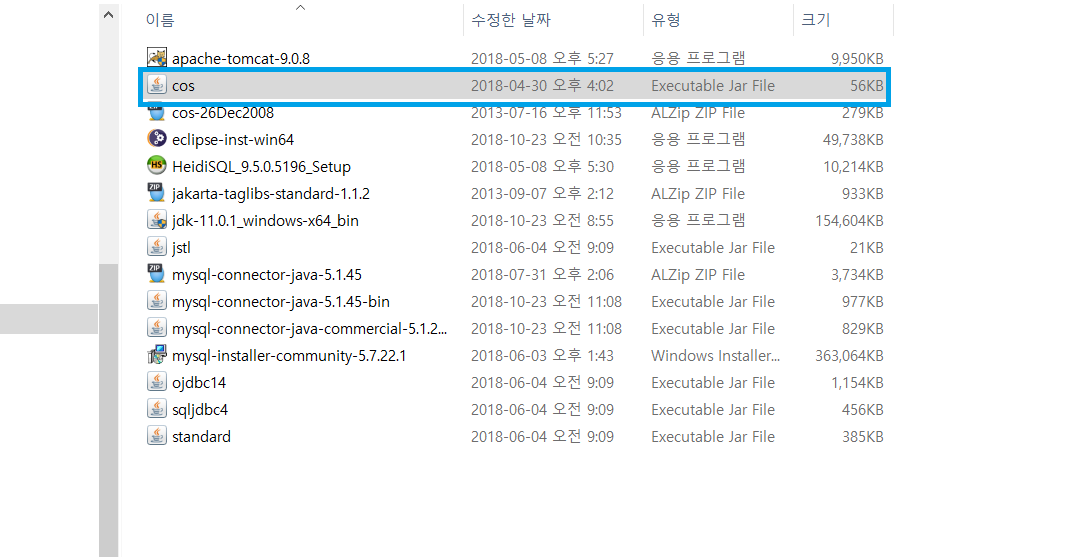The image size is (1076, 557).
Task: Click the scroll up arrow of sidebar
Action: 108,14
